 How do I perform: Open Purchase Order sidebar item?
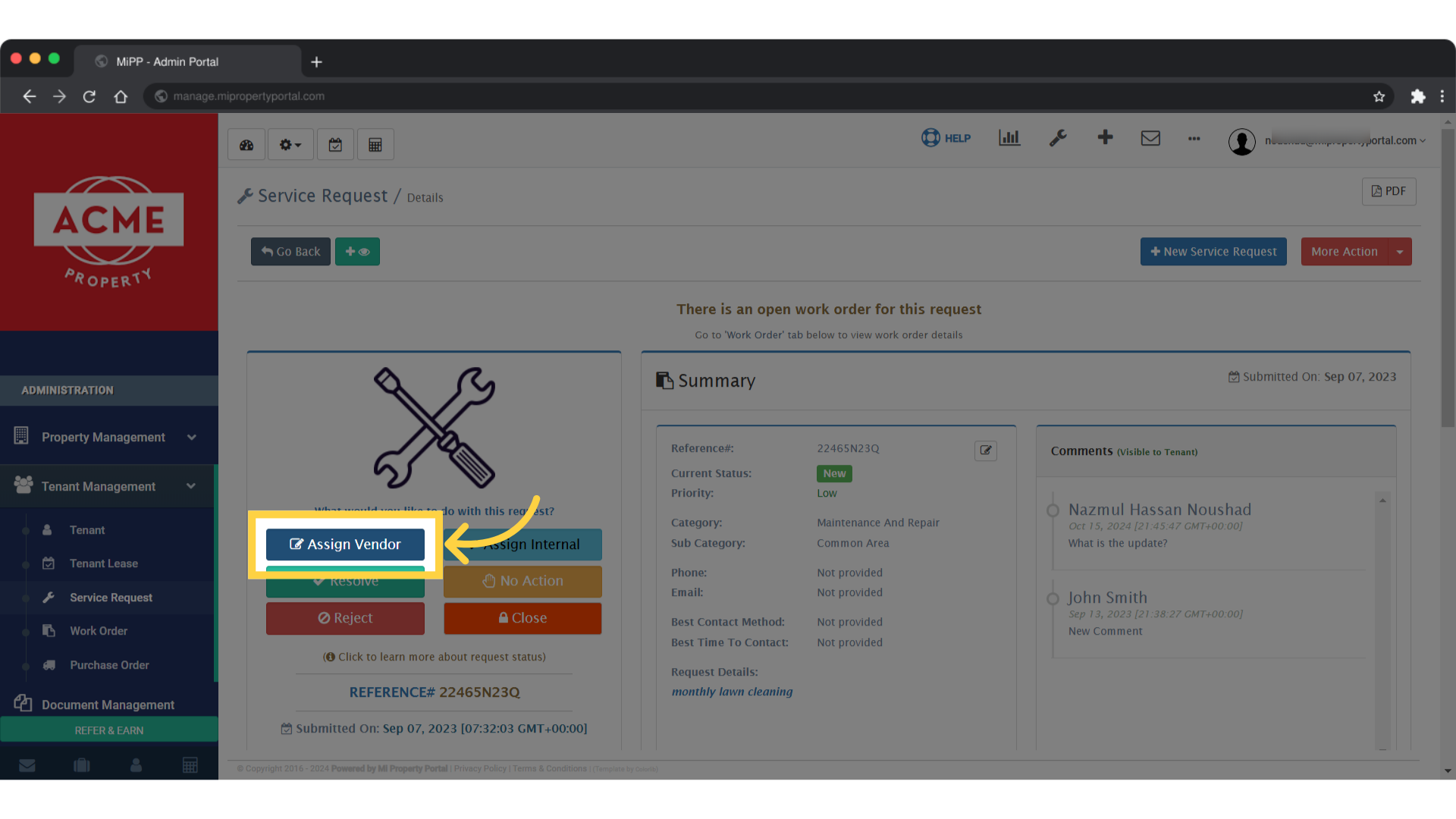click(x=109, y=665)
